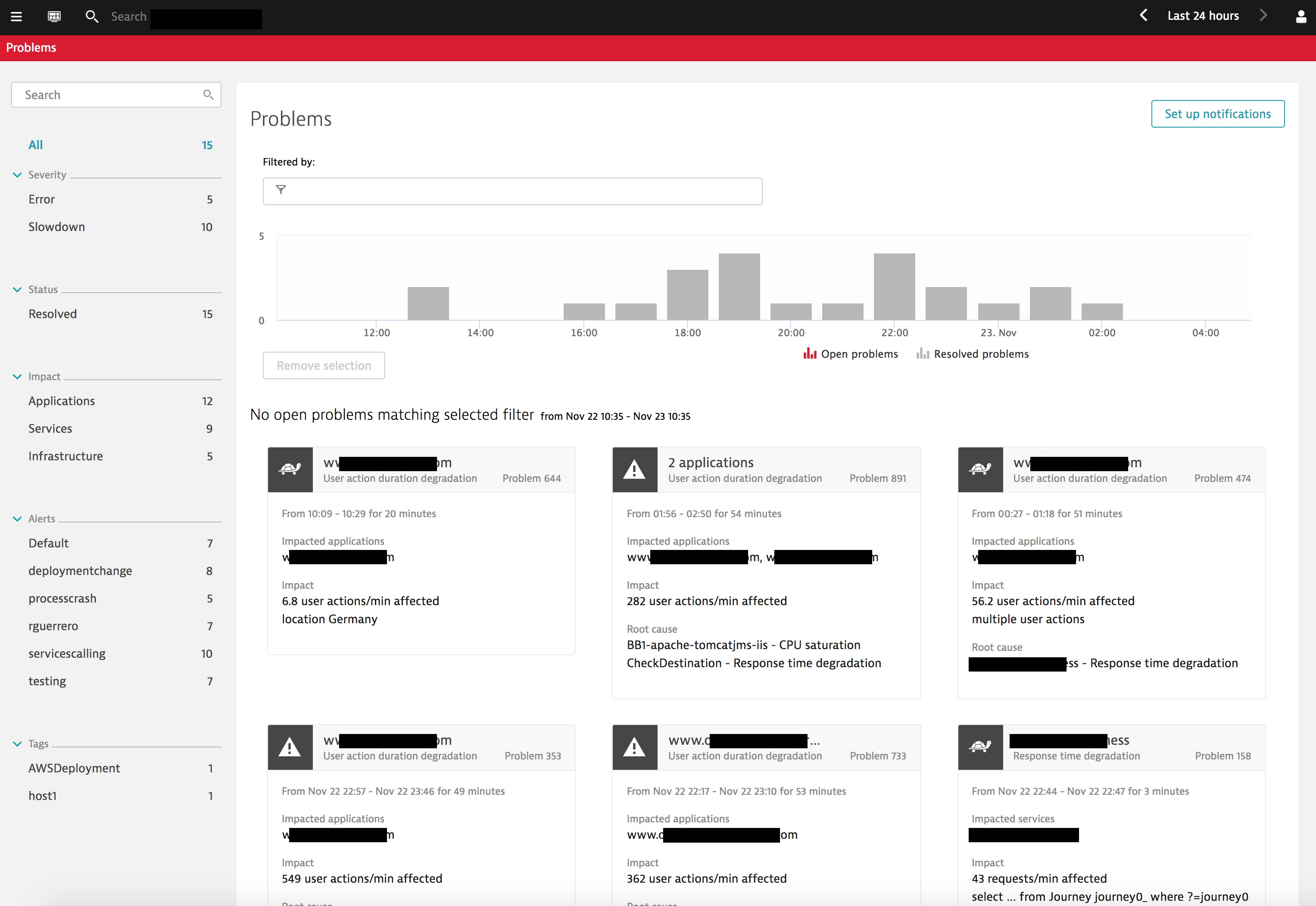This screenshot has width=1316, height=906.
Task: Open the Last 24 hours timeframe selector
Action: 1203,16
